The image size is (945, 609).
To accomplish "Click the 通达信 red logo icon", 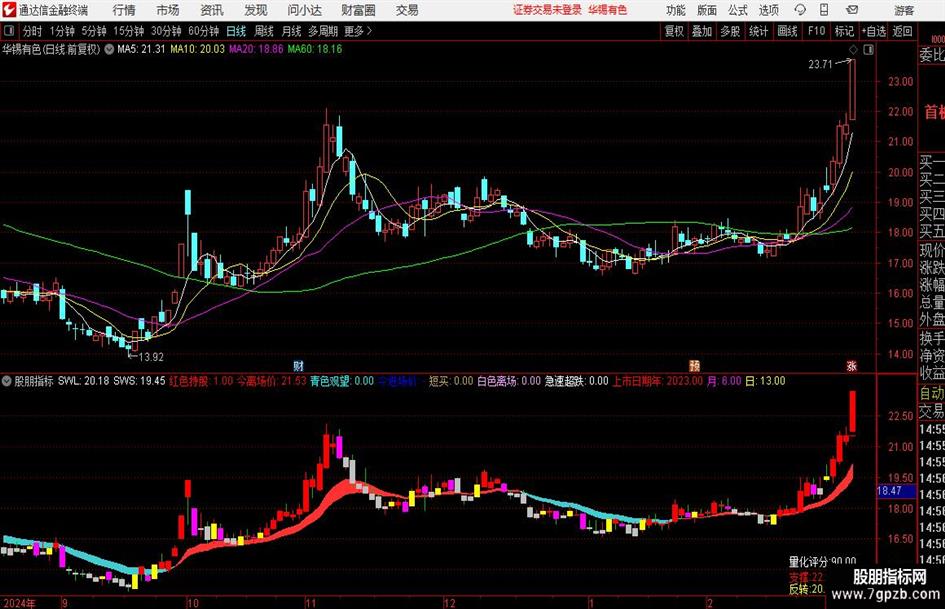I will tap(9, 10).
